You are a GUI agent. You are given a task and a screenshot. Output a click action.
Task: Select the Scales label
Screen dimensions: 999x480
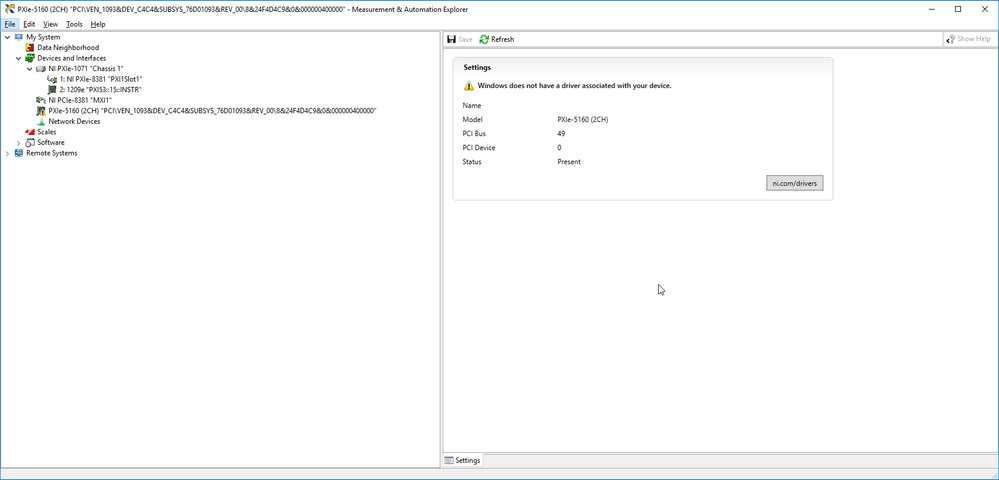coord(47,132)
